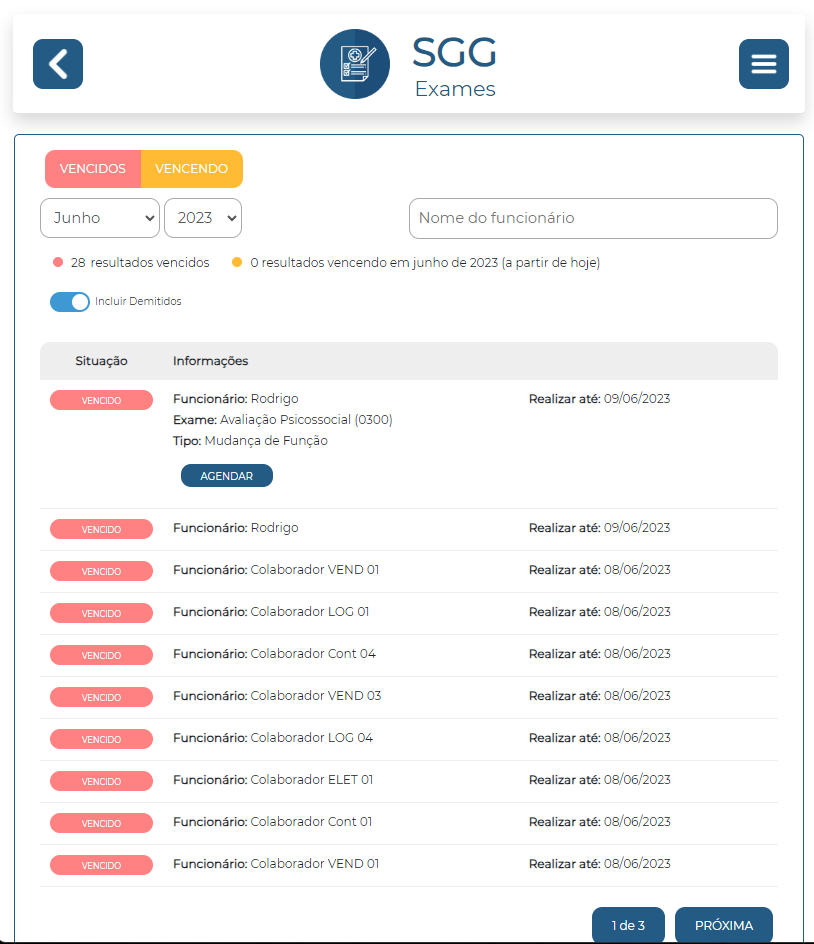Click the yellow expiring results dot
This screenshot has height=944, width=814.
(237, 263)
